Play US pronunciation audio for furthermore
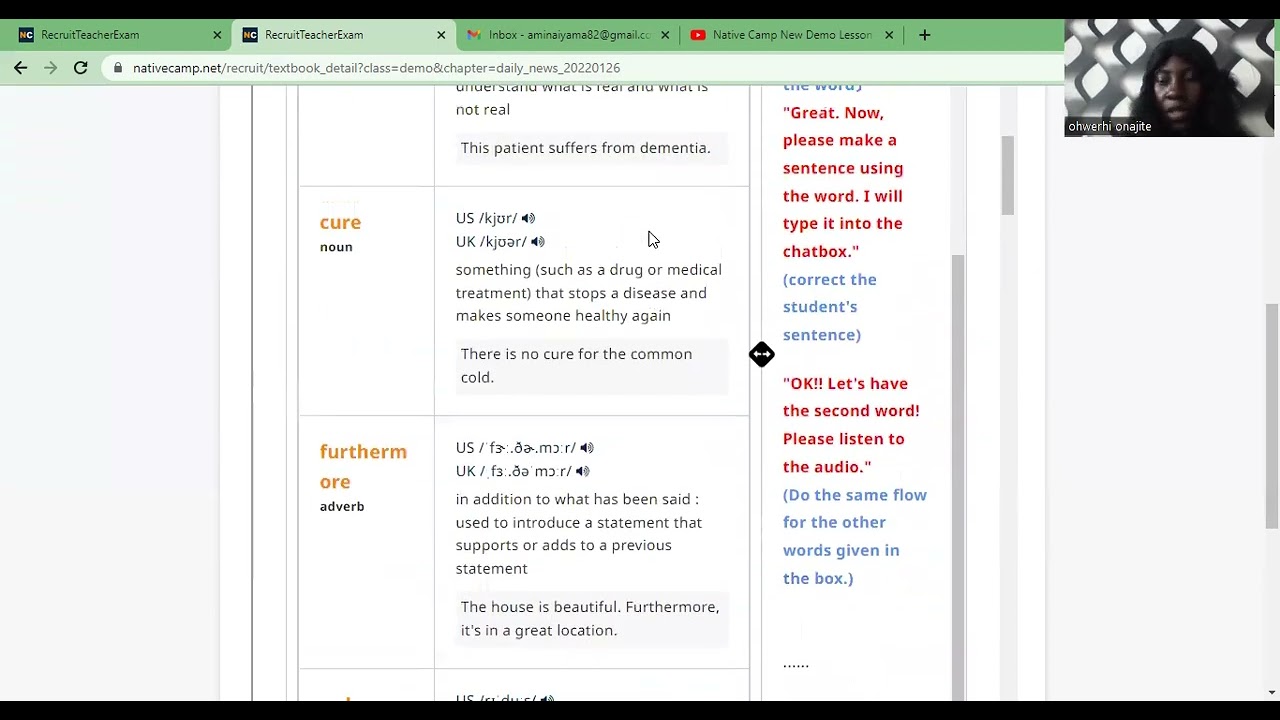The image size is (1280, 720). tap(587, 448)
